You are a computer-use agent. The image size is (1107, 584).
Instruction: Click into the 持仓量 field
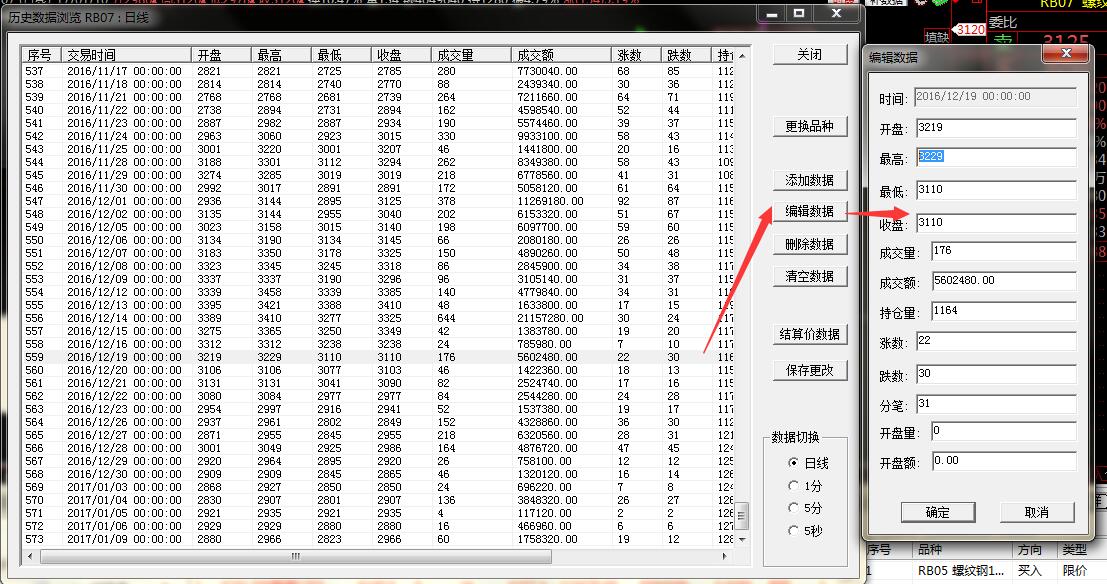coord(1003,313)
